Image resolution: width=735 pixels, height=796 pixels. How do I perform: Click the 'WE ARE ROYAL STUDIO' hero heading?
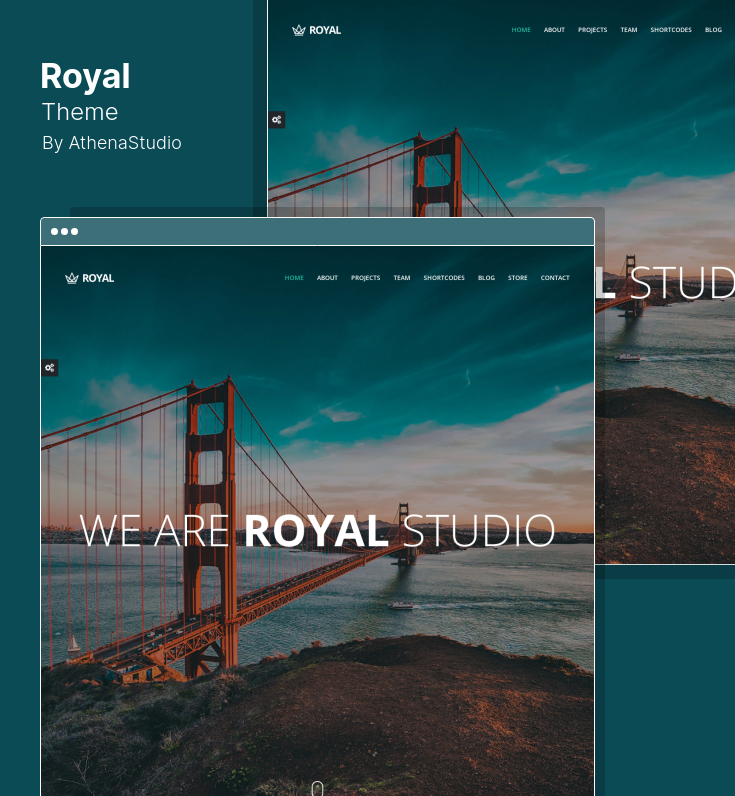tap(317, 530)
